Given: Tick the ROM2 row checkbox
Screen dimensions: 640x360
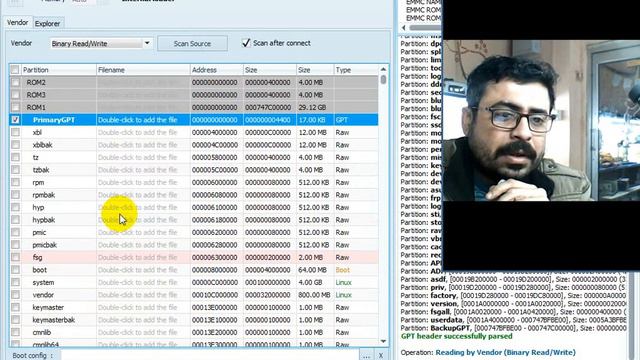Looking at the screenshot, I should [x=15, y=82].
